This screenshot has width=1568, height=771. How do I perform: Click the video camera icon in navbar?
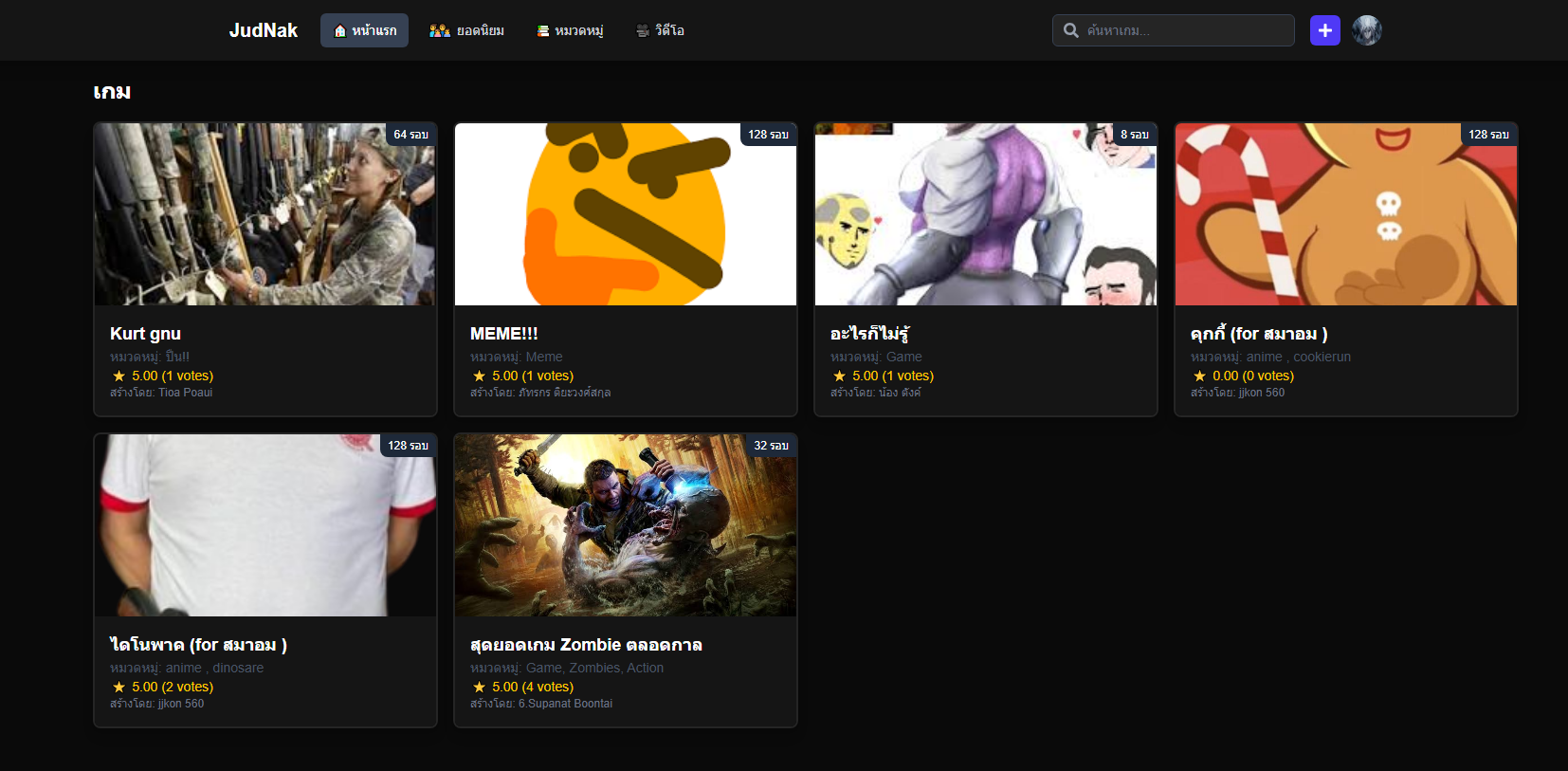(642, 31)
